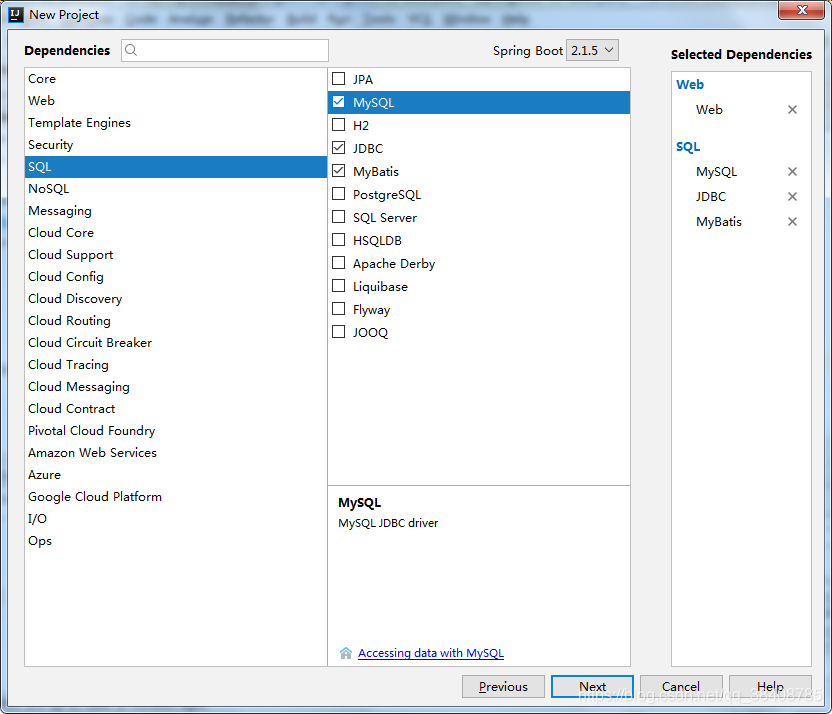This screenshot has width=832, height=714.
Task: Remove JDBC from selected dependencies
Action: [x=792, y=196]
